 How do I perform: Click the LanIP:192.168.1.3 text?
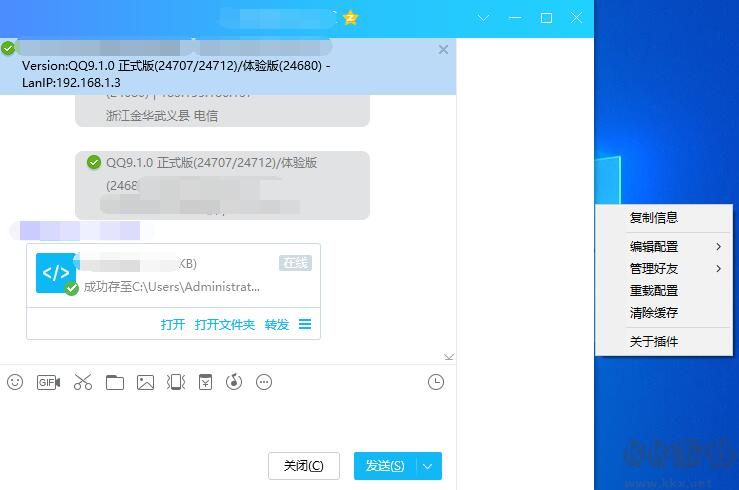pos(71,83)
